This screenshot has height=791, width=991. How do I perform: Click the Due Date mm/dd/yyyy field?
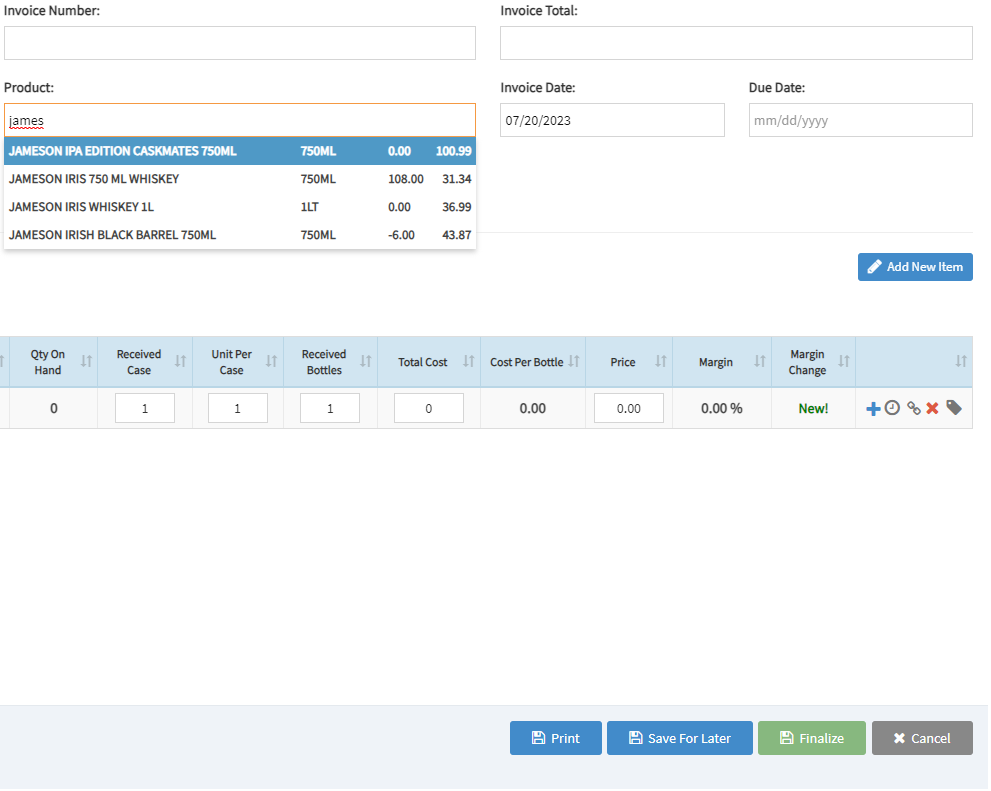point(860,120)
